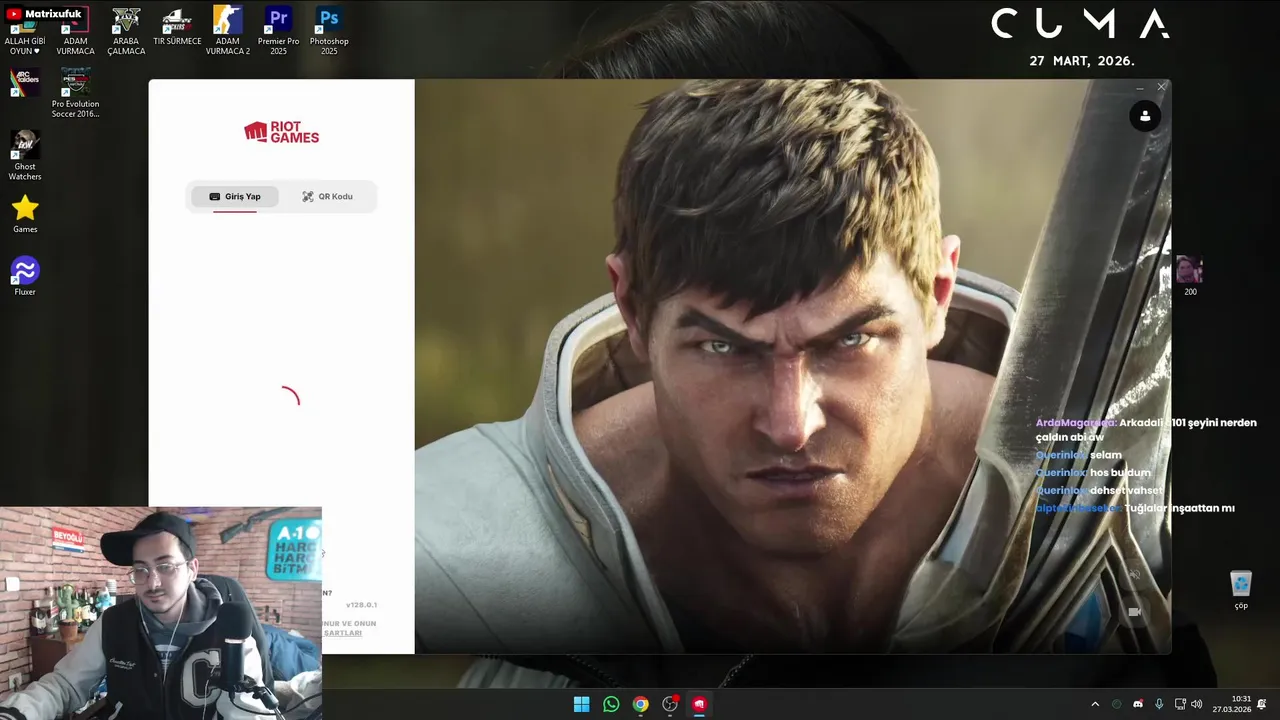Open OBS Studio from the taskbar
Screen dimensions: 1280x720
click(670, 704)
